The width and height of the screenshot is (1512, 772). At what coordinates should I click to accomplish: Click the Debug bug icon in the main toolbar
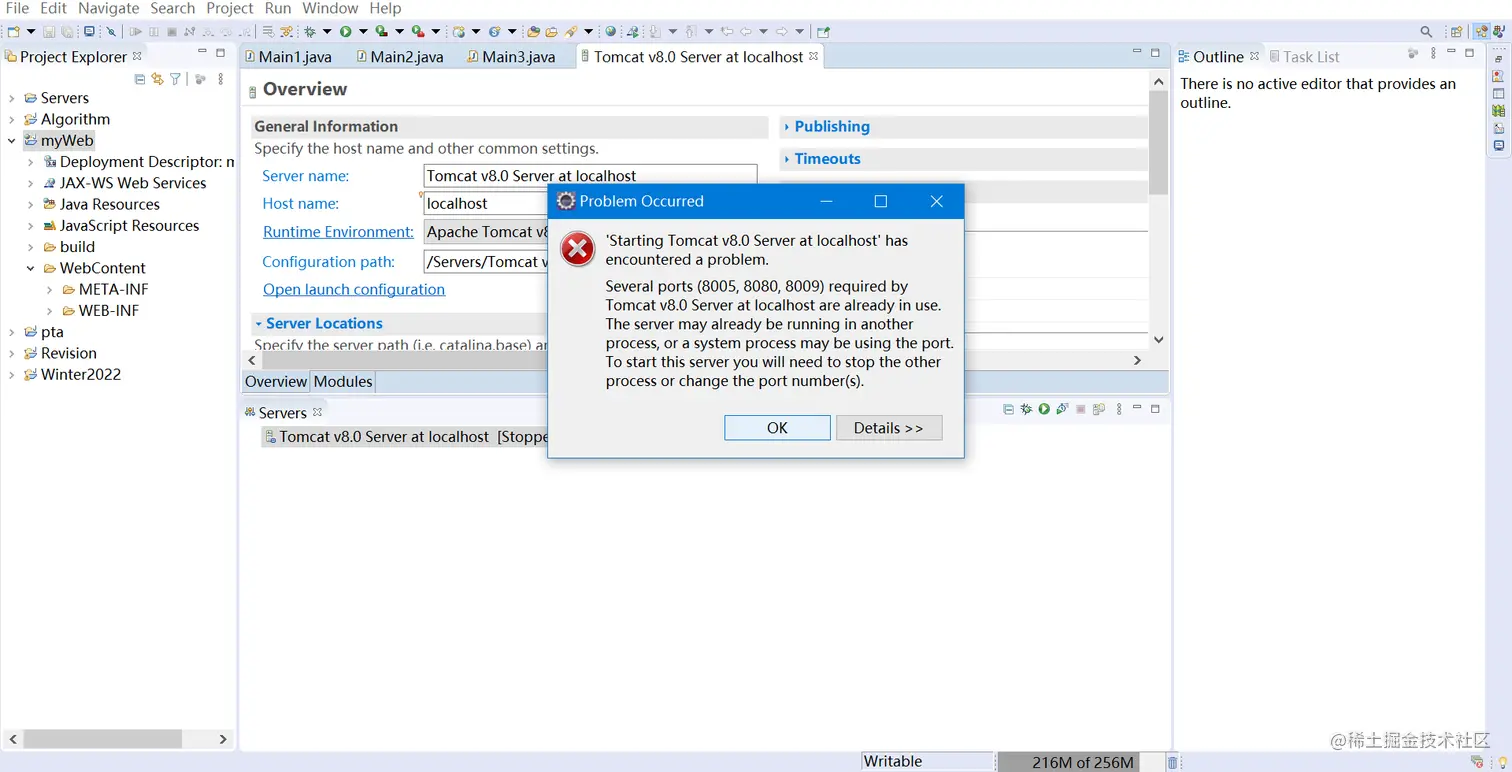(x=310, y=32)
